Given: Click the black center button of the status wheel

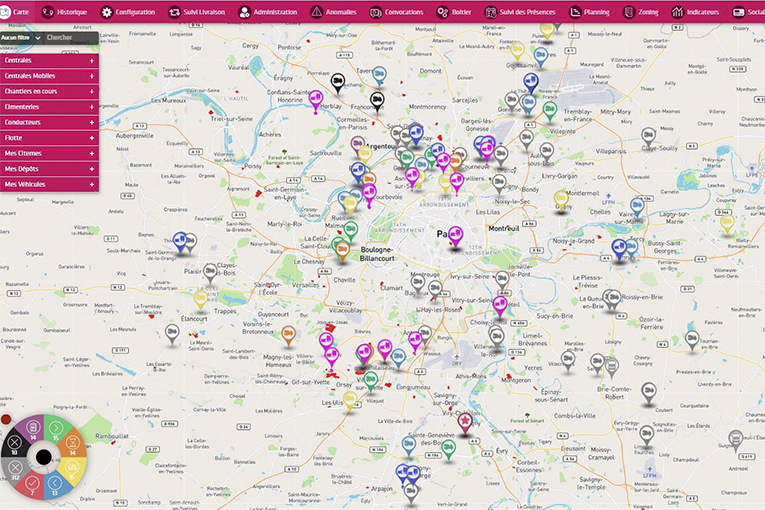Looking at the screenshot, I should click(44, 457).
